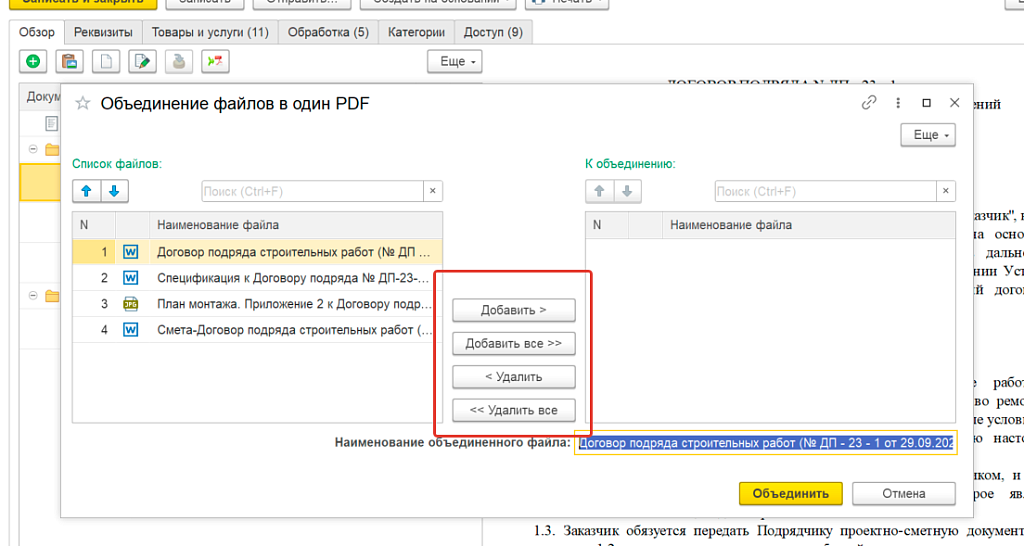The image size is (1024, 546).
Task: Click the copy link chain icon
Action: pos(869,103)
